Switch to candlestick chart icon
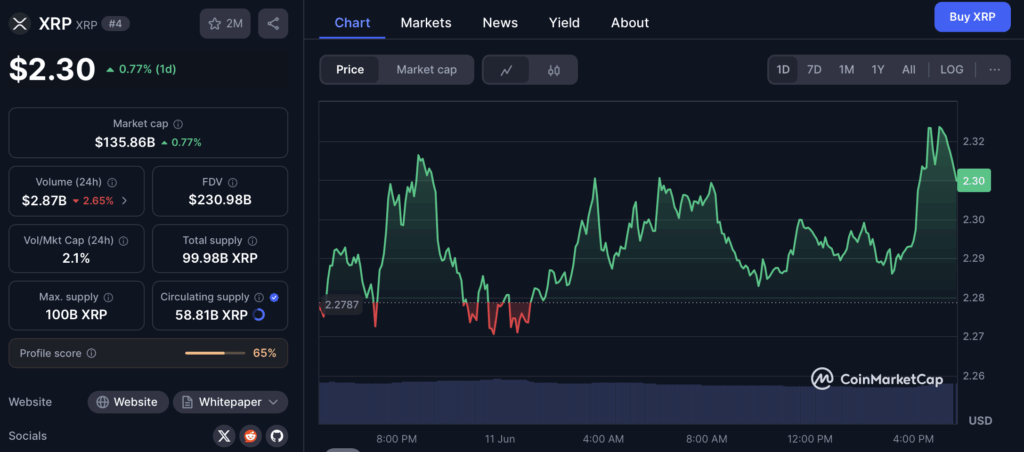 [554, 70]
